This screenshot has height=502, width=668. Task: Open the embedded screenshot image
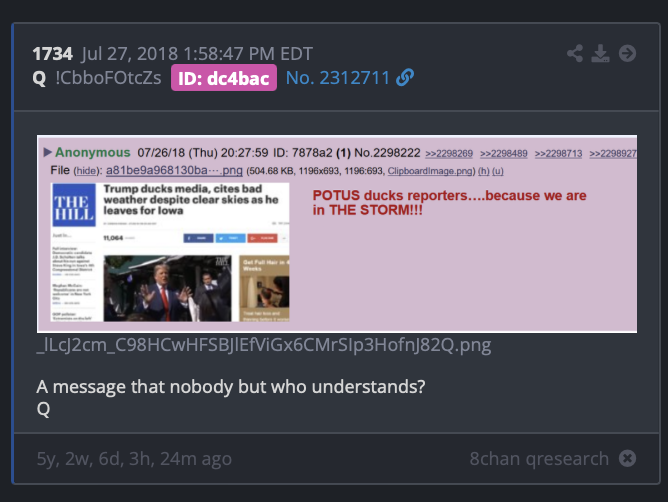337,234
